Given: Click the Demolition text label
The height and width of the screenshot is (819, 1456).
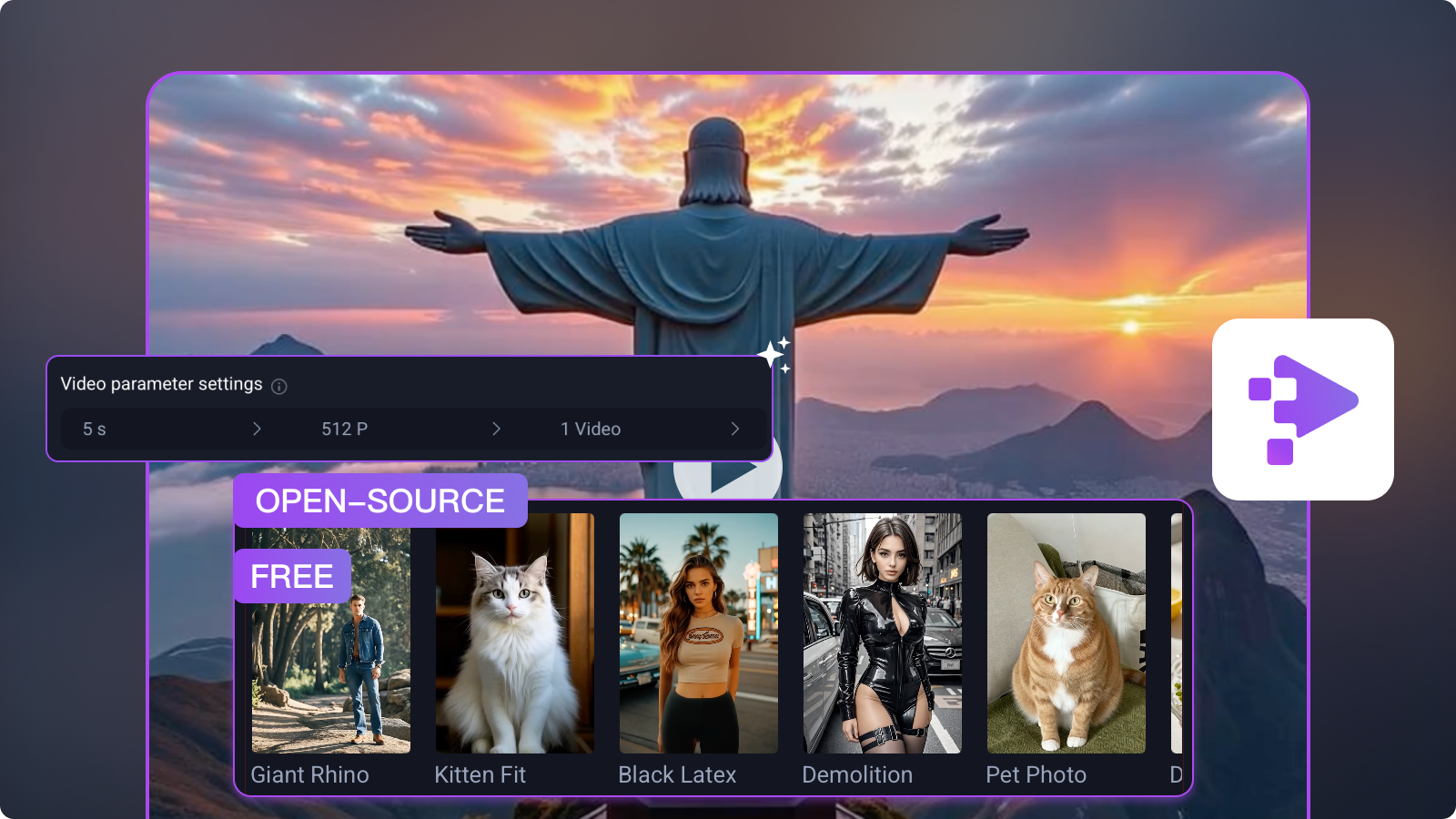Looking at the screenshot, I should pyautogui.click(x=857, y=774).
